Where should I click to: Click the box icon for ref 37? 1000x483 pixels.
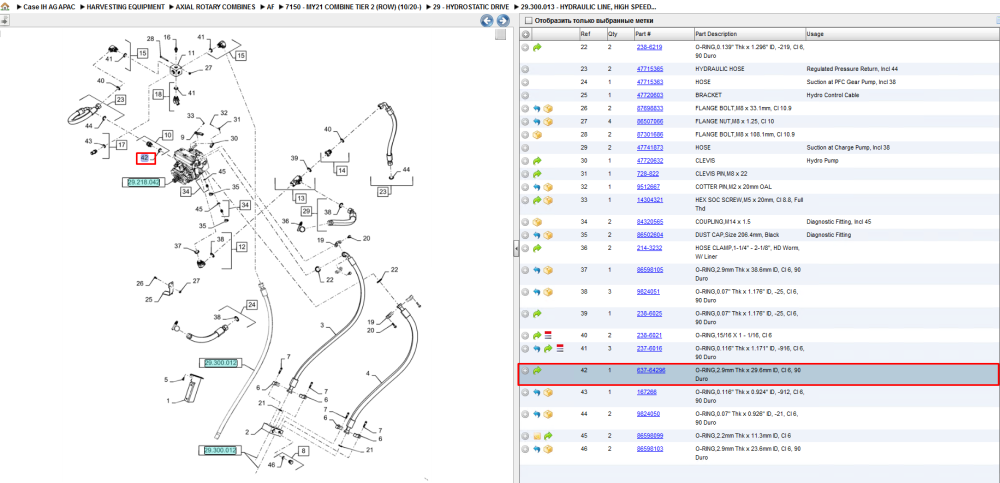click(x=548, y=270)
